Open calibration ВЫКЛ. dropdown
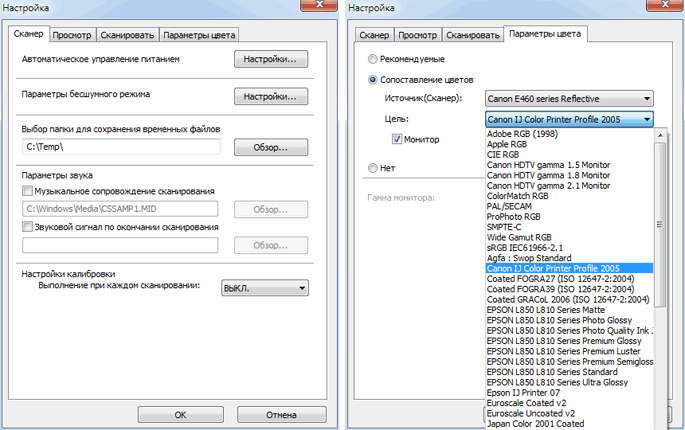This screenshot has height=430, width=685. [x=265, y=288]
